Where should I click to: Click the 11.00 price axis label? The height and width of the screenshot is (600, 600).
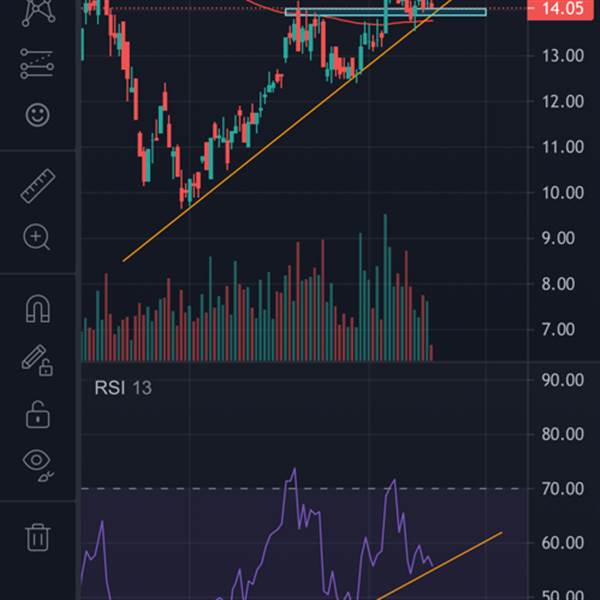pyautogui.click(x=562, y=147)
